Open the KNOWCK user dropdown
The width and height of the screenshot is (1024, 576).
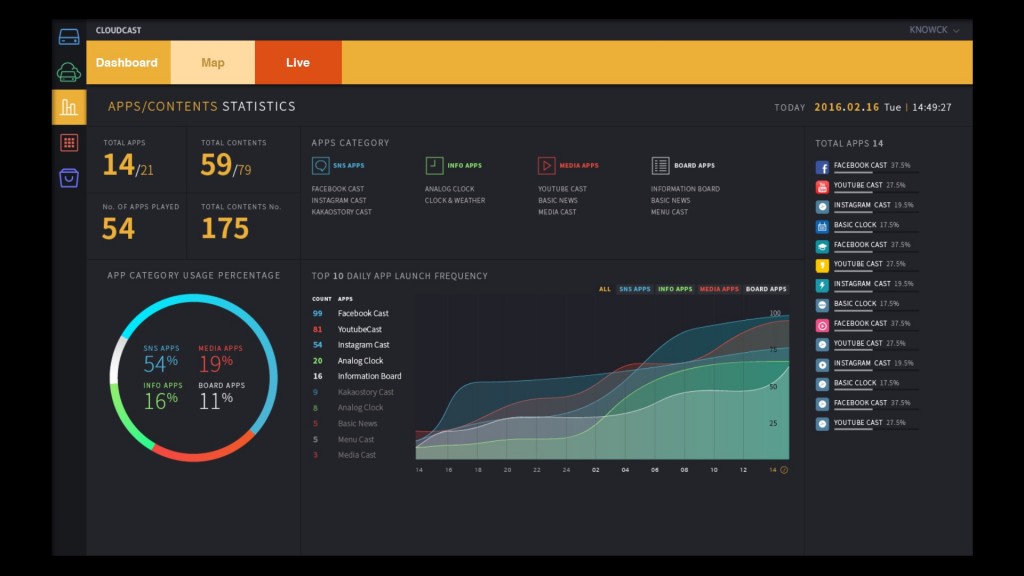(934, 30)
